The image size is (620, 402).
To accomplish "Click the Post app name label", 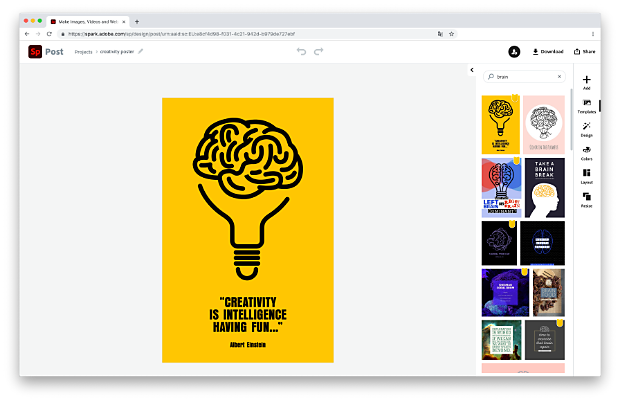I will [x=54, y=52].
